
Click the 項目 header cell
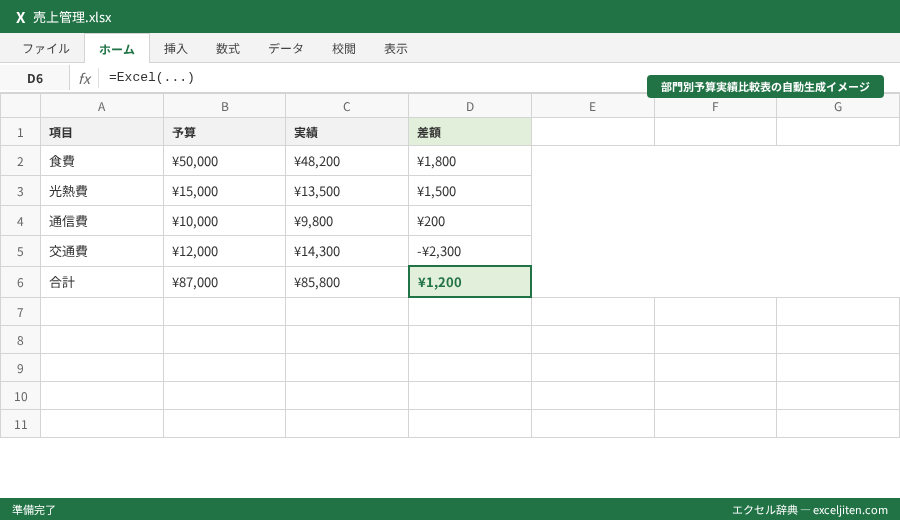coord(102,132)
